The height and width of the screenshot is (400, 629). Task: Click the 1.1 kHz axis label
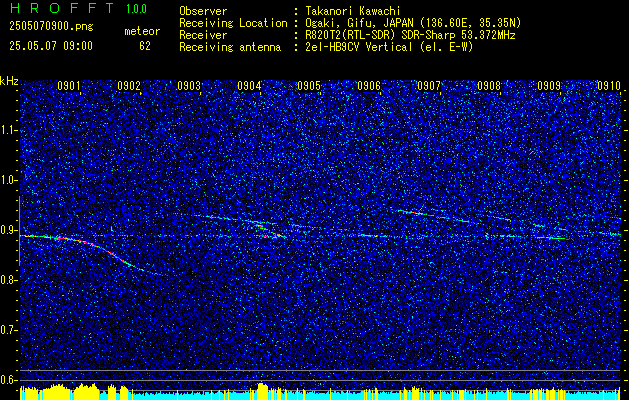tap(8, 130)
